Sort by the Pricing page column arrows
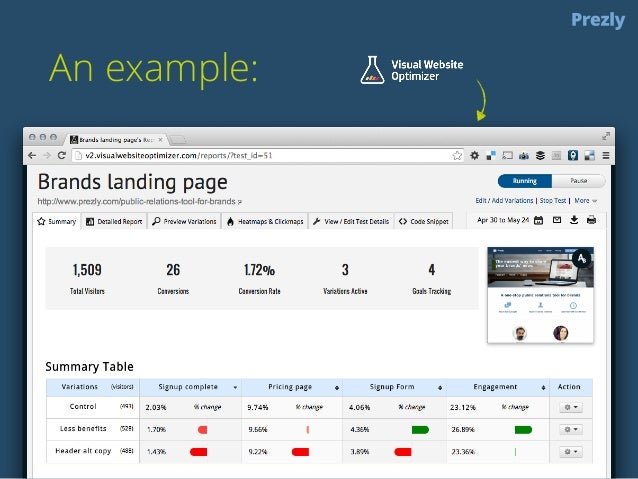 click(336, 388)
